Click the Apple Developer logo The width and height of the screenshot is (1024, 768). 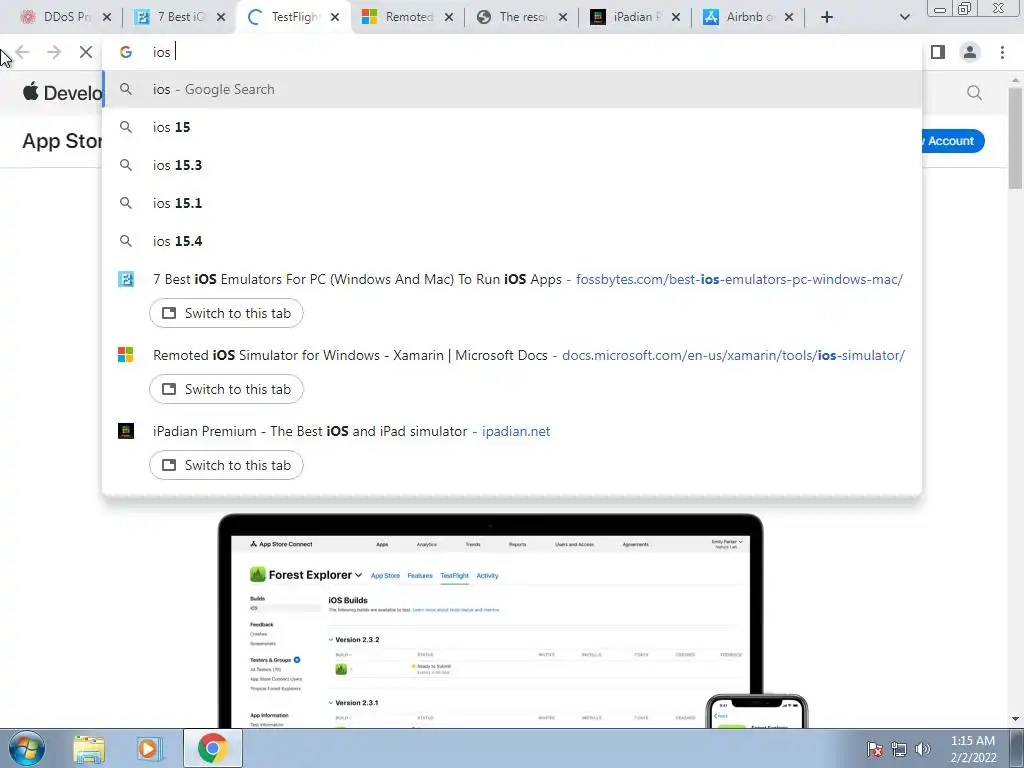61,92
